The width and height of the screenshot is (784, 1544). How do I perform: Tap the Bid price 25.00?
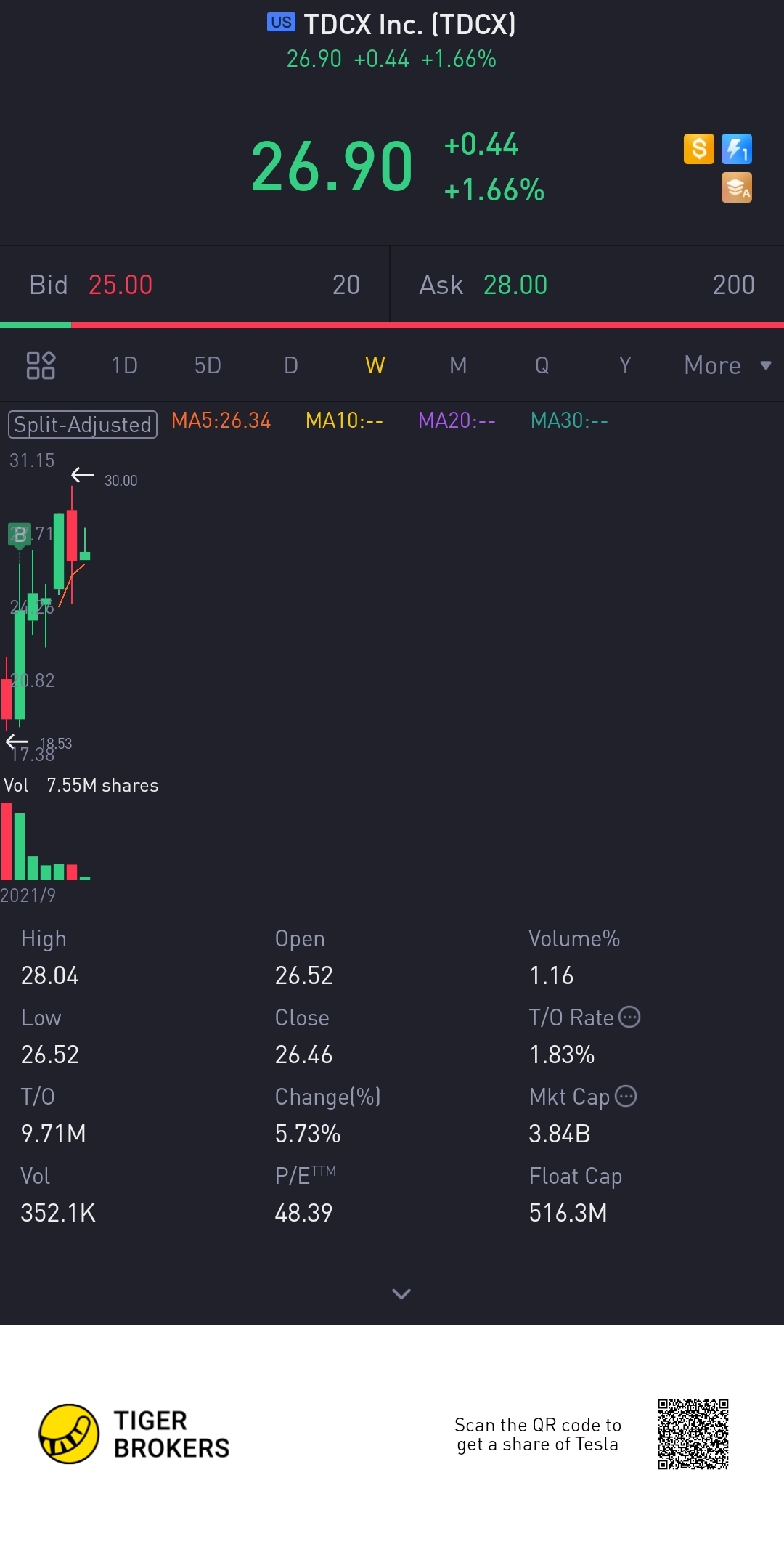[121, 285]
